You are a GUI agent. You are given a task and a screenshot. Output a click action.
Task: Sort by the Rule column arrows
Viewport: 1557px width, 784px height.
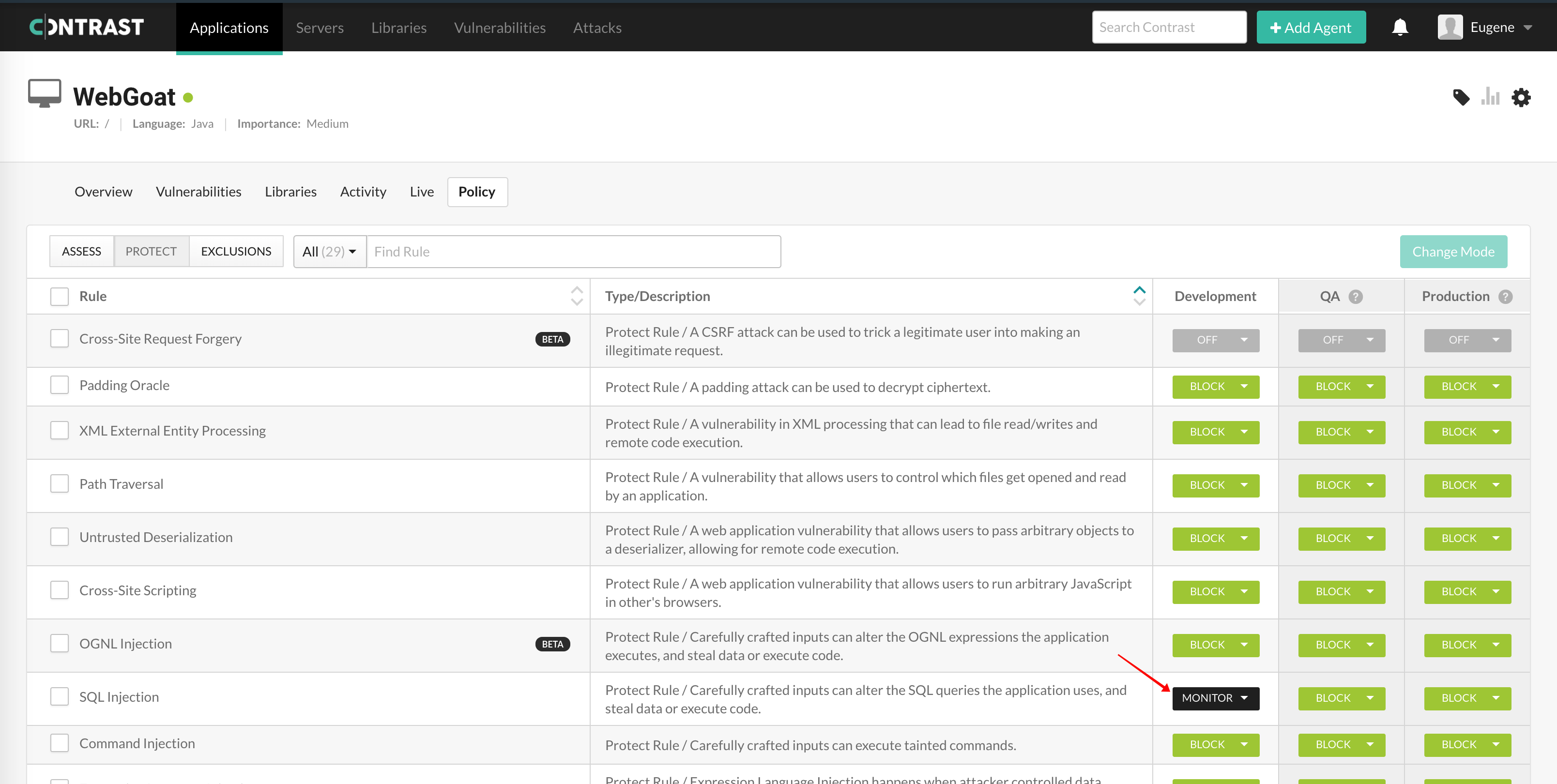click(577, 296)
